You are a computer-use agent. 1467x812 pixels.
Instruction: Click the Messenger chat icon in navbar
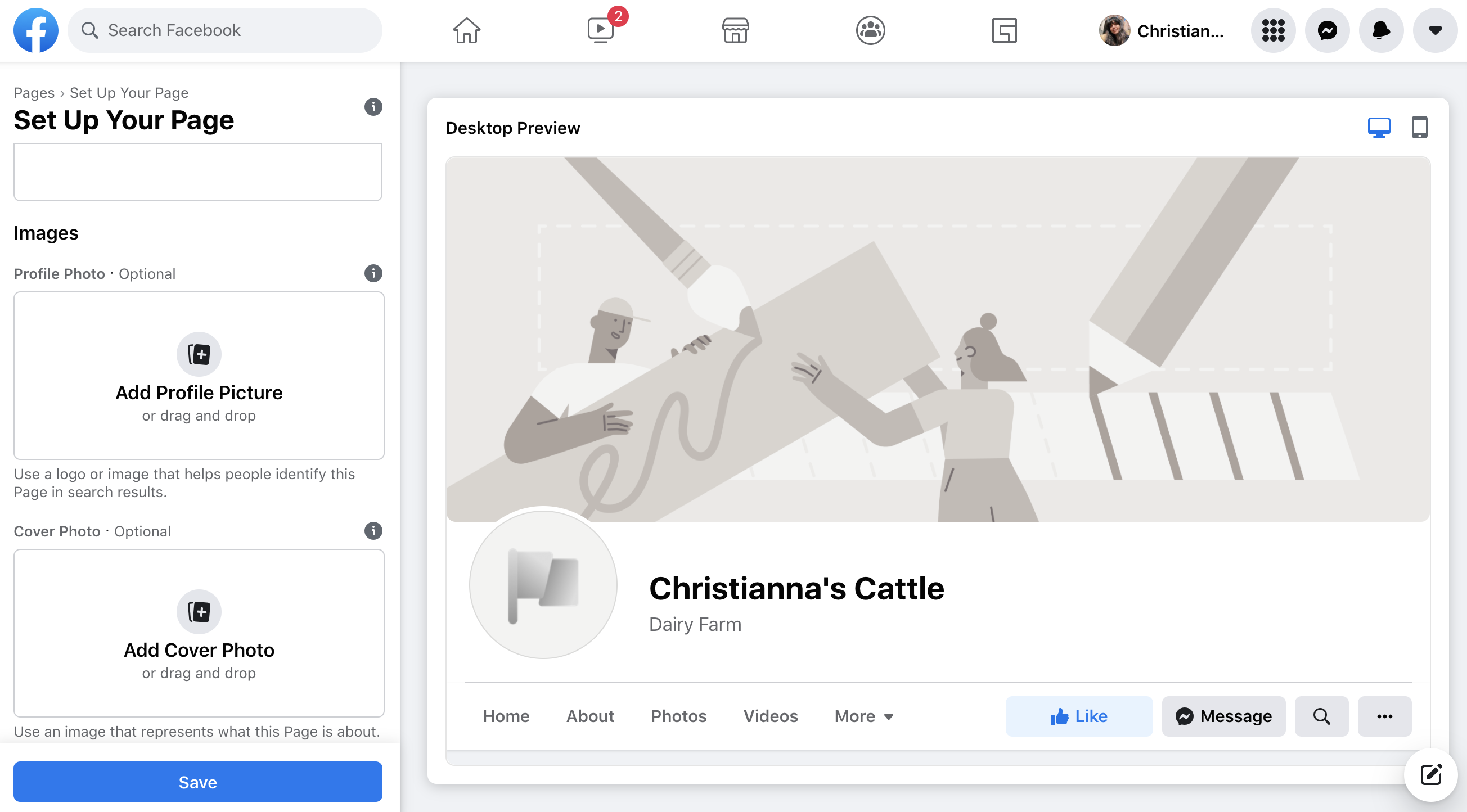click(x=1328, y=30)
